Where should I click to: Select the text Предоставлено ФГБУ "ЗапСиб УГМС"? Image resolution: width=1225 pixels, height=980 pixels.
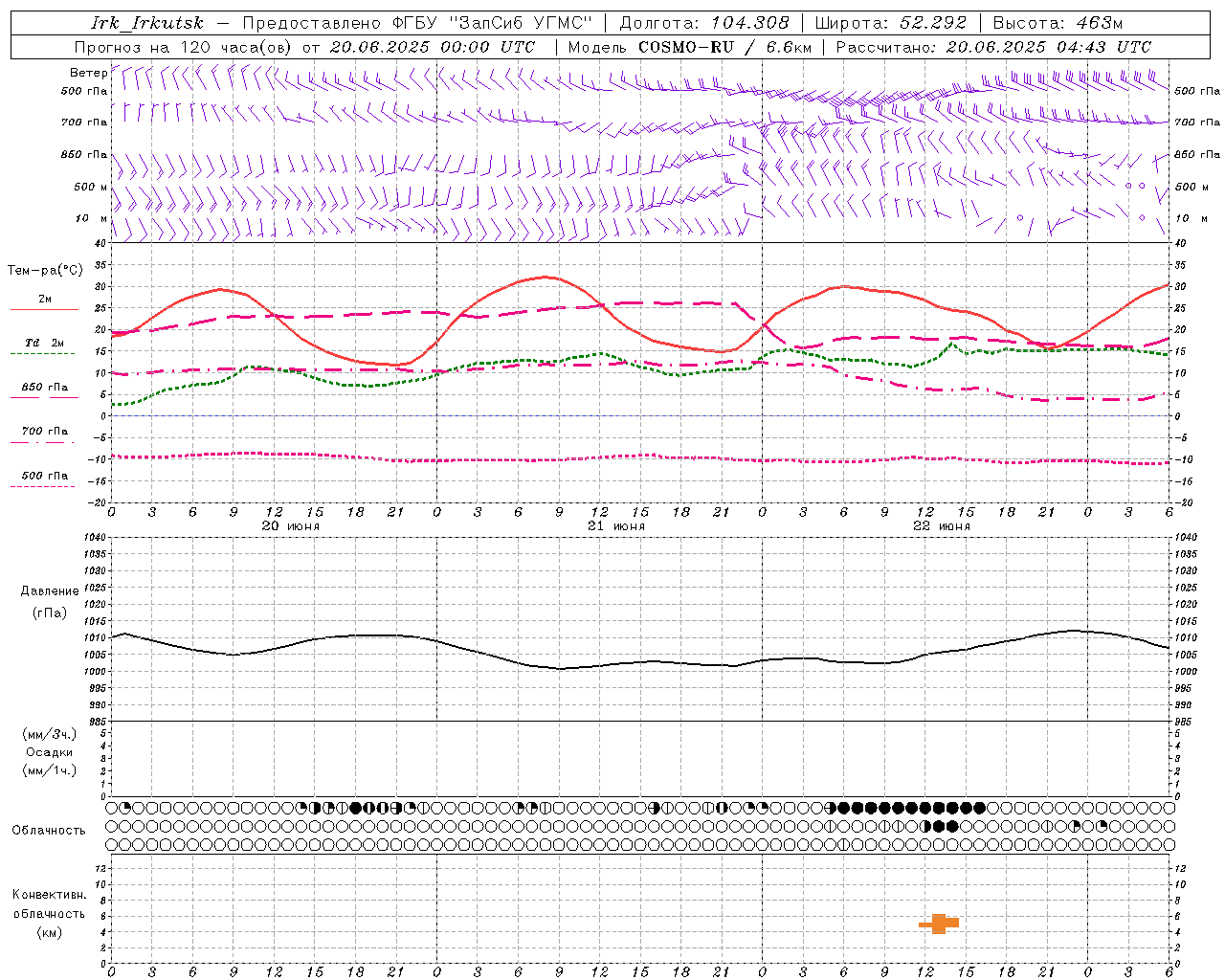[418, 23]
